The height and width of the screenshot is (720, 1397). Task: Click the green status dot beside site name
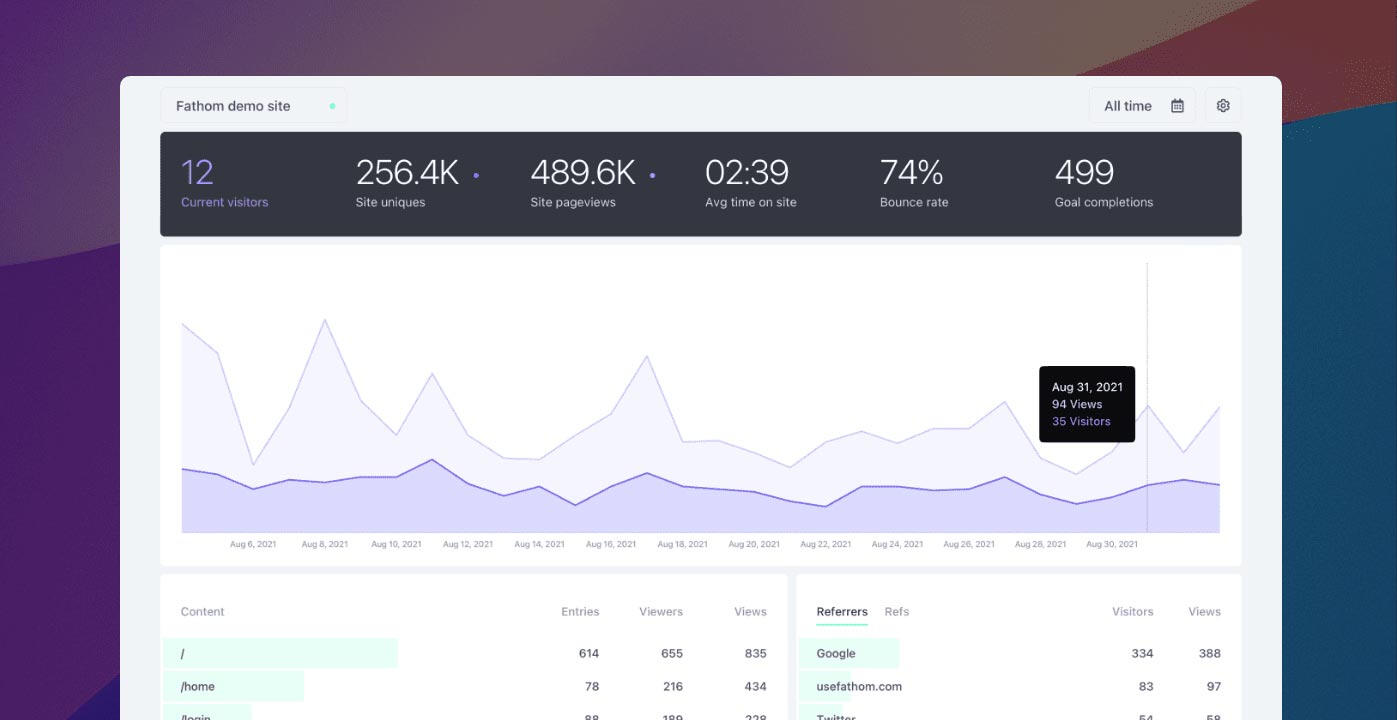point(332,106)
